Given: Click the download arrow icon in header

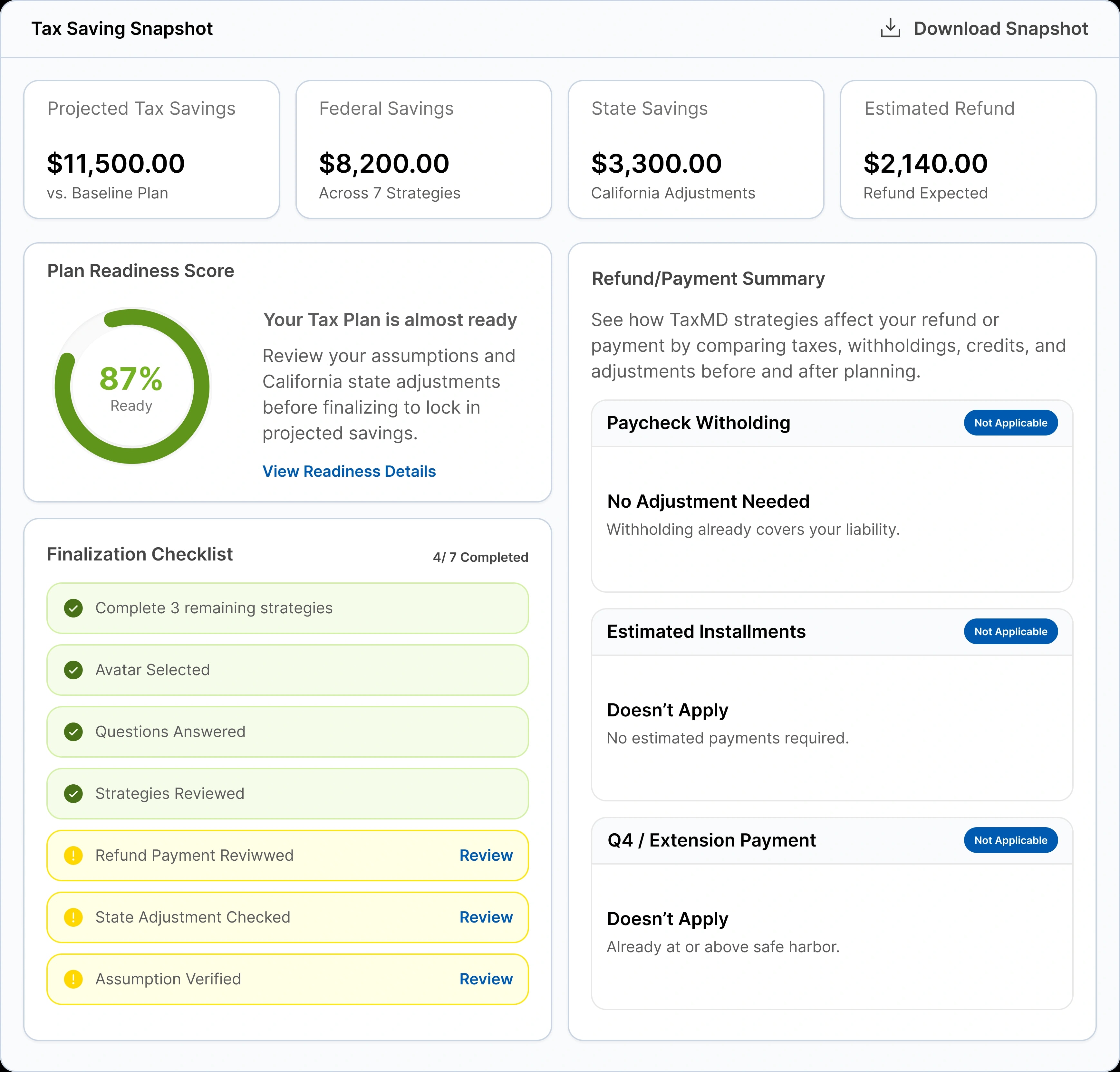Looking at the screenshot, I should point(890,28).
